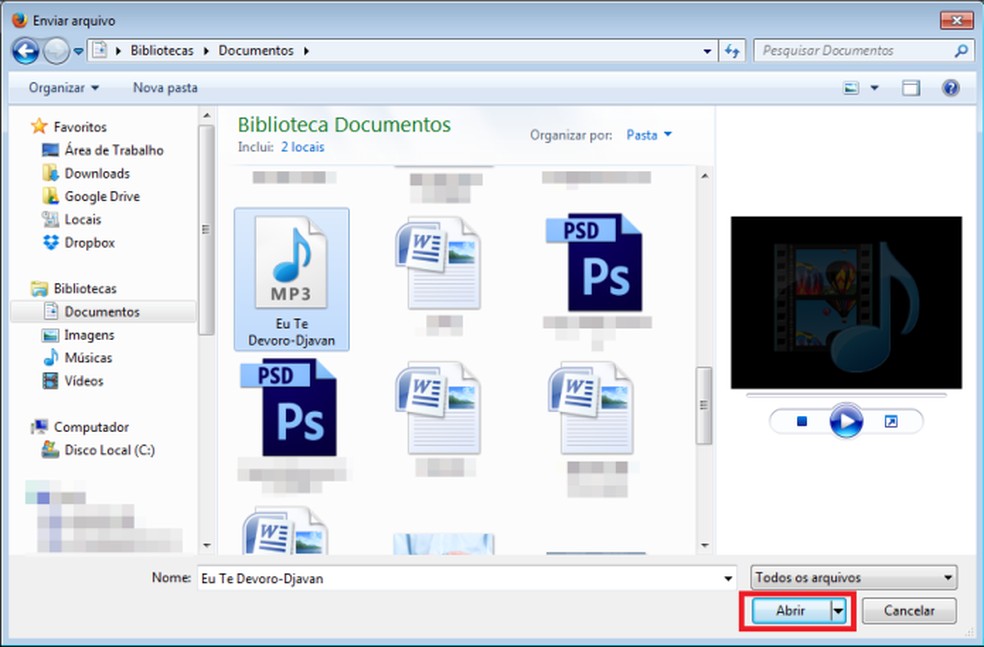Click the Abrir button
The height and width of the screenshot is (647, 984).
[789, 610]
